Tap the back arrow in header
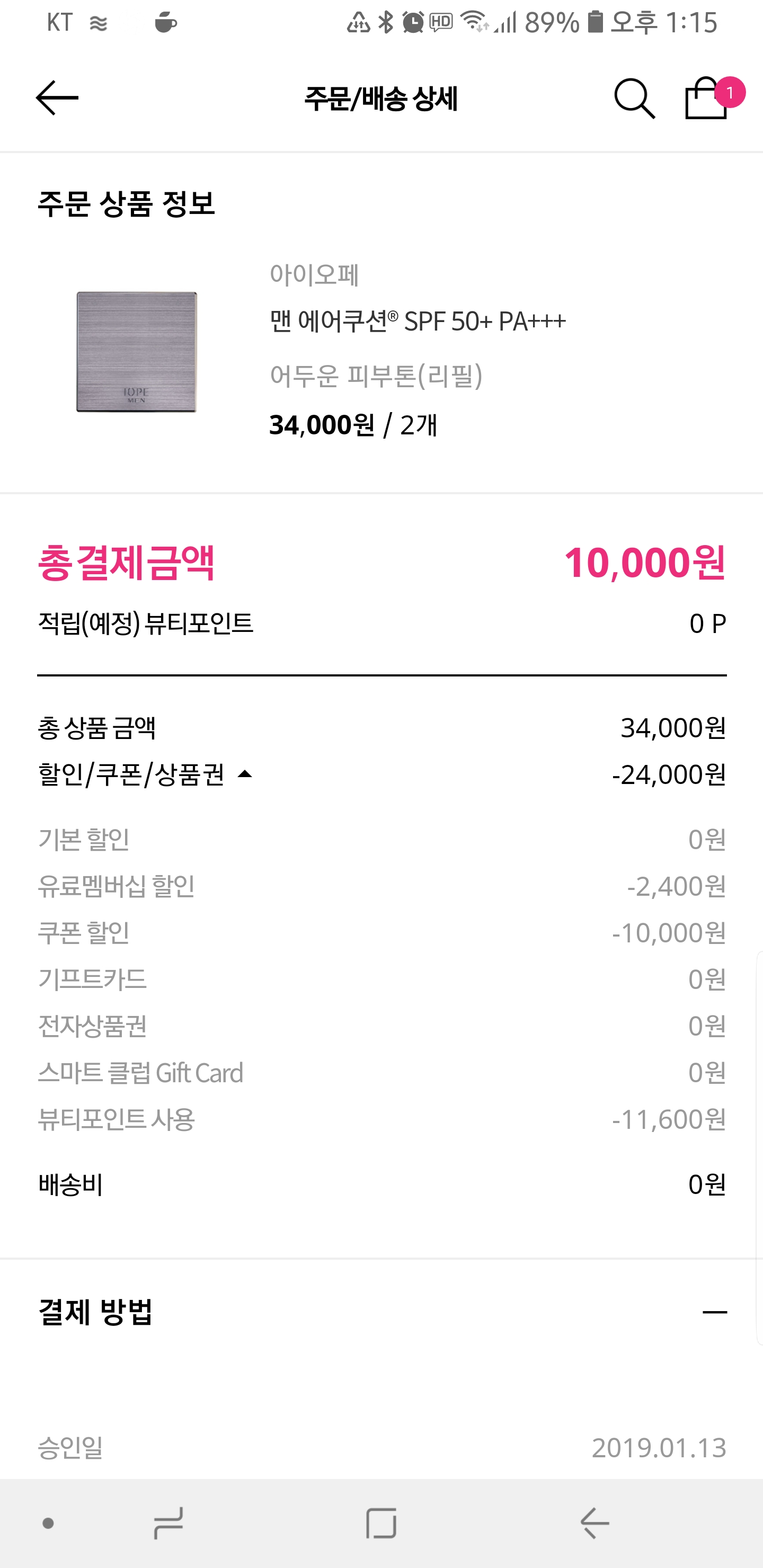The image size is (763, 1568). coord(57,98)
